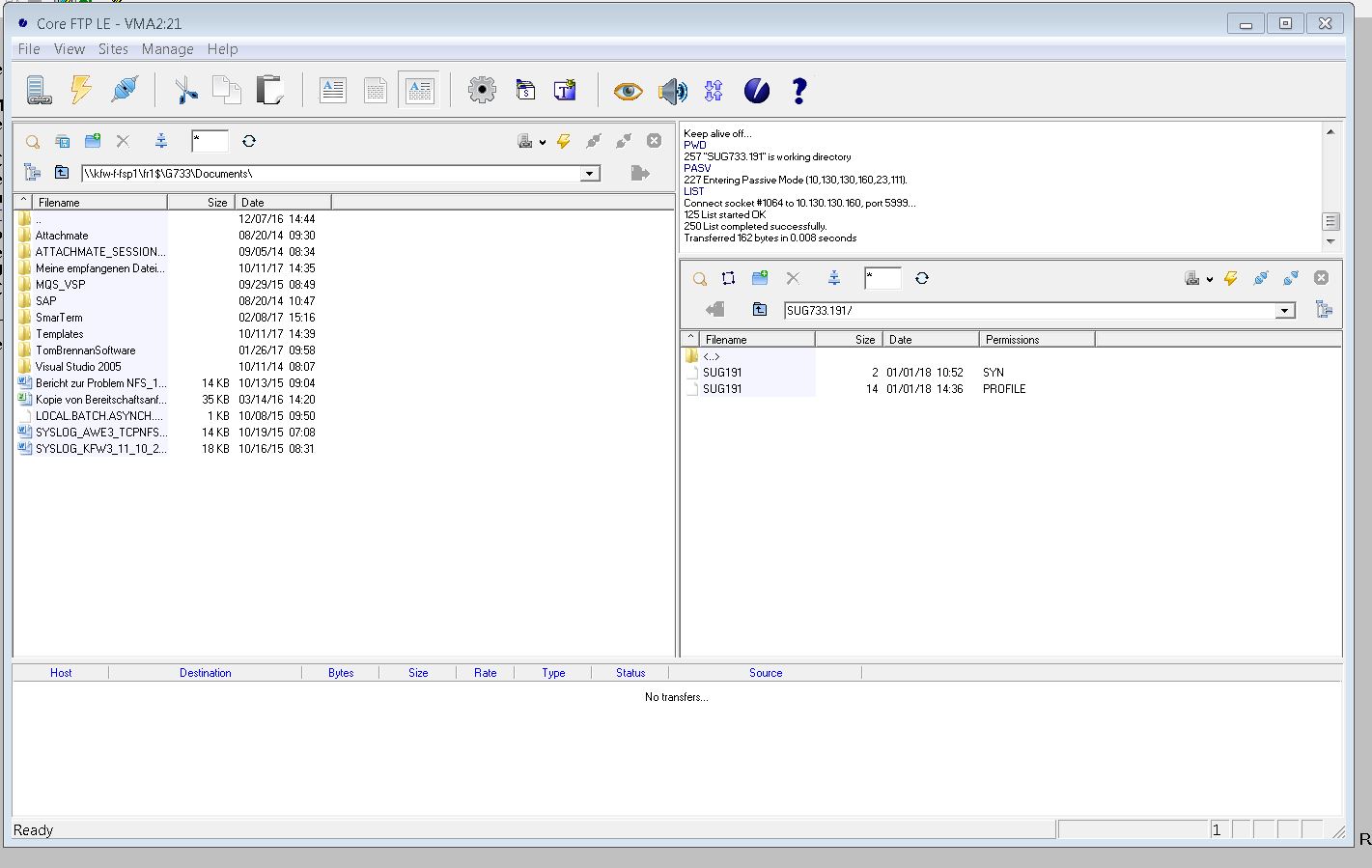Toggle the eye view icon in toolbar

[628, 91]
